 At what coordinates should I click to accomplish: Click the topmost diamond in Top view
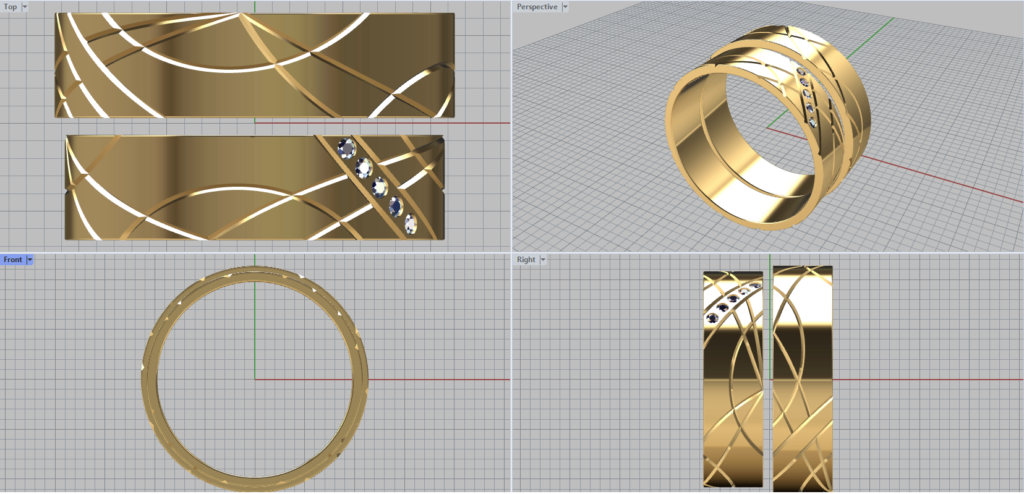(x=347, y=147)
